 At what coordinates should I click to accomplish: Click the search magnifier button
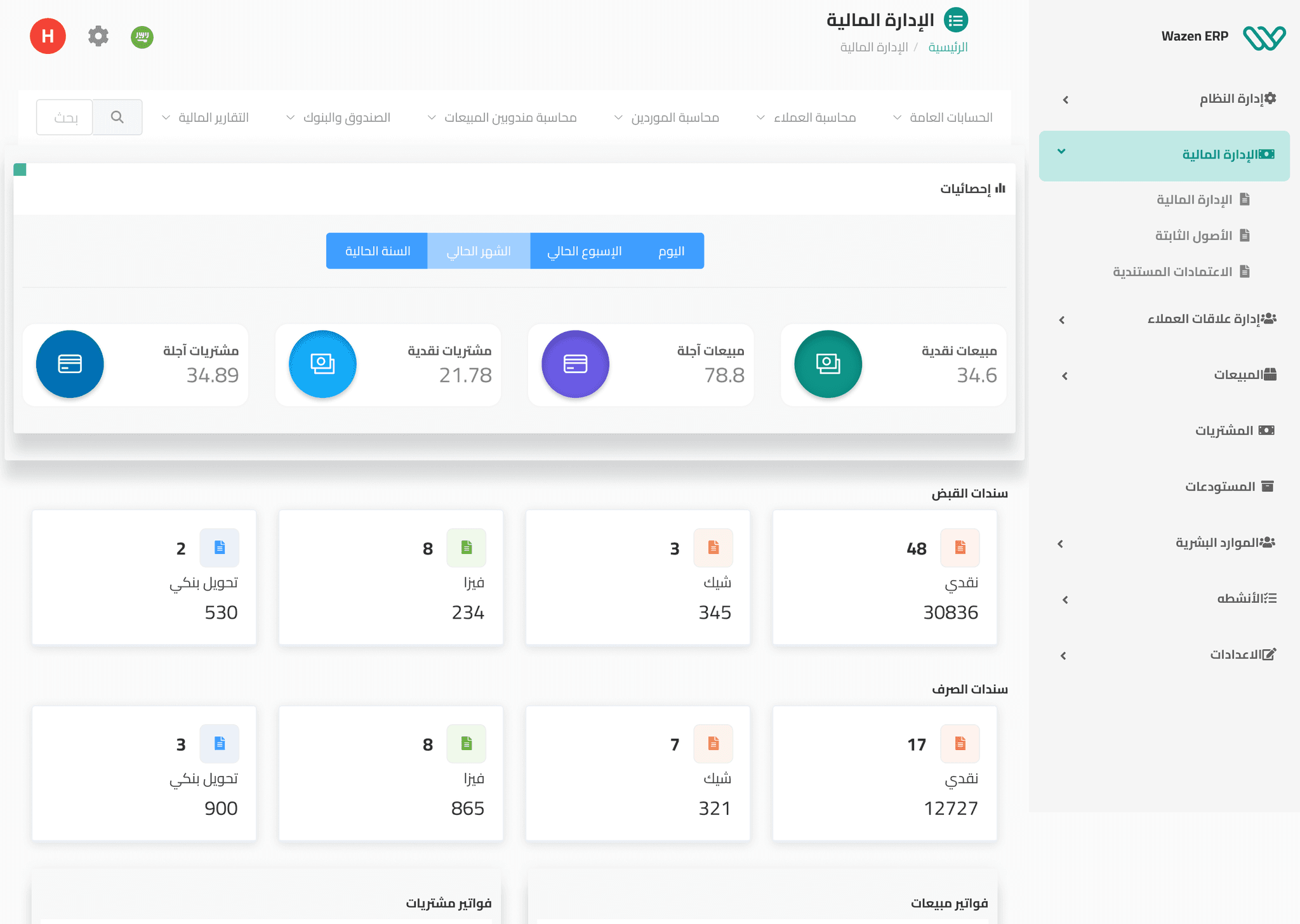(117, 117)
